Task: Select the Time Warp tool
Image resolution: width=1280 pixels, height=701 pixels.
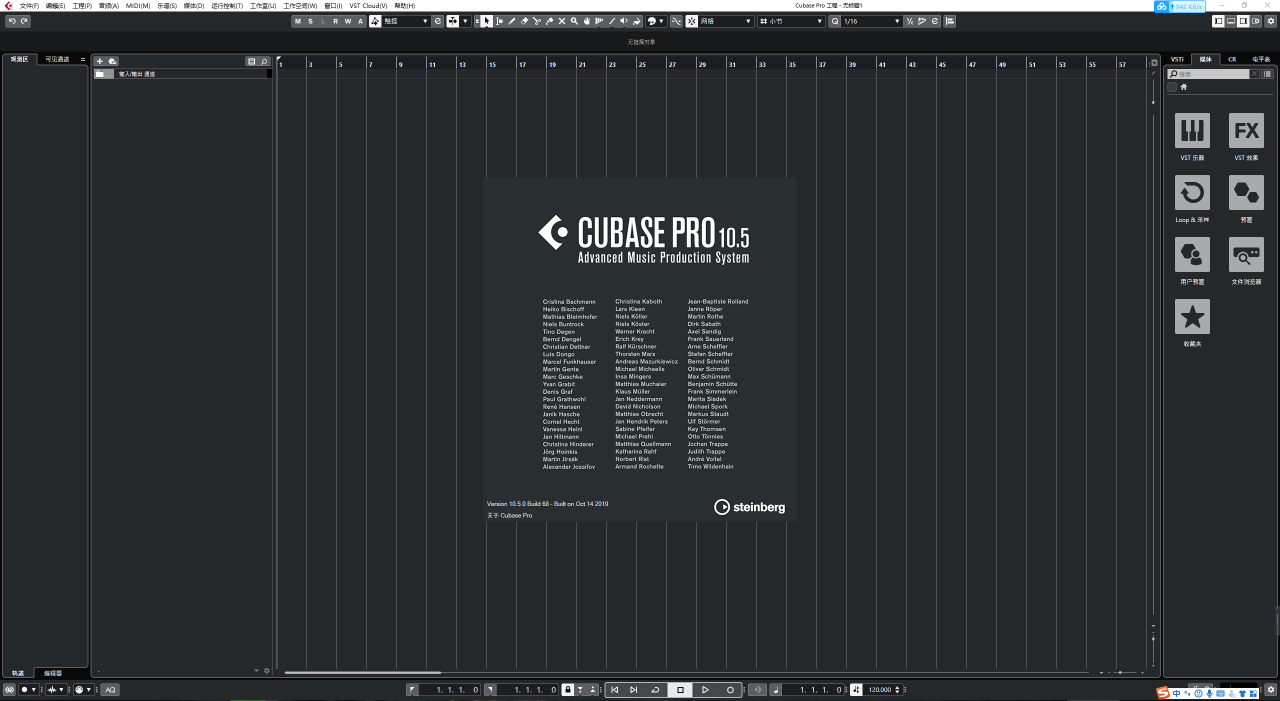Action: (599, 21)
